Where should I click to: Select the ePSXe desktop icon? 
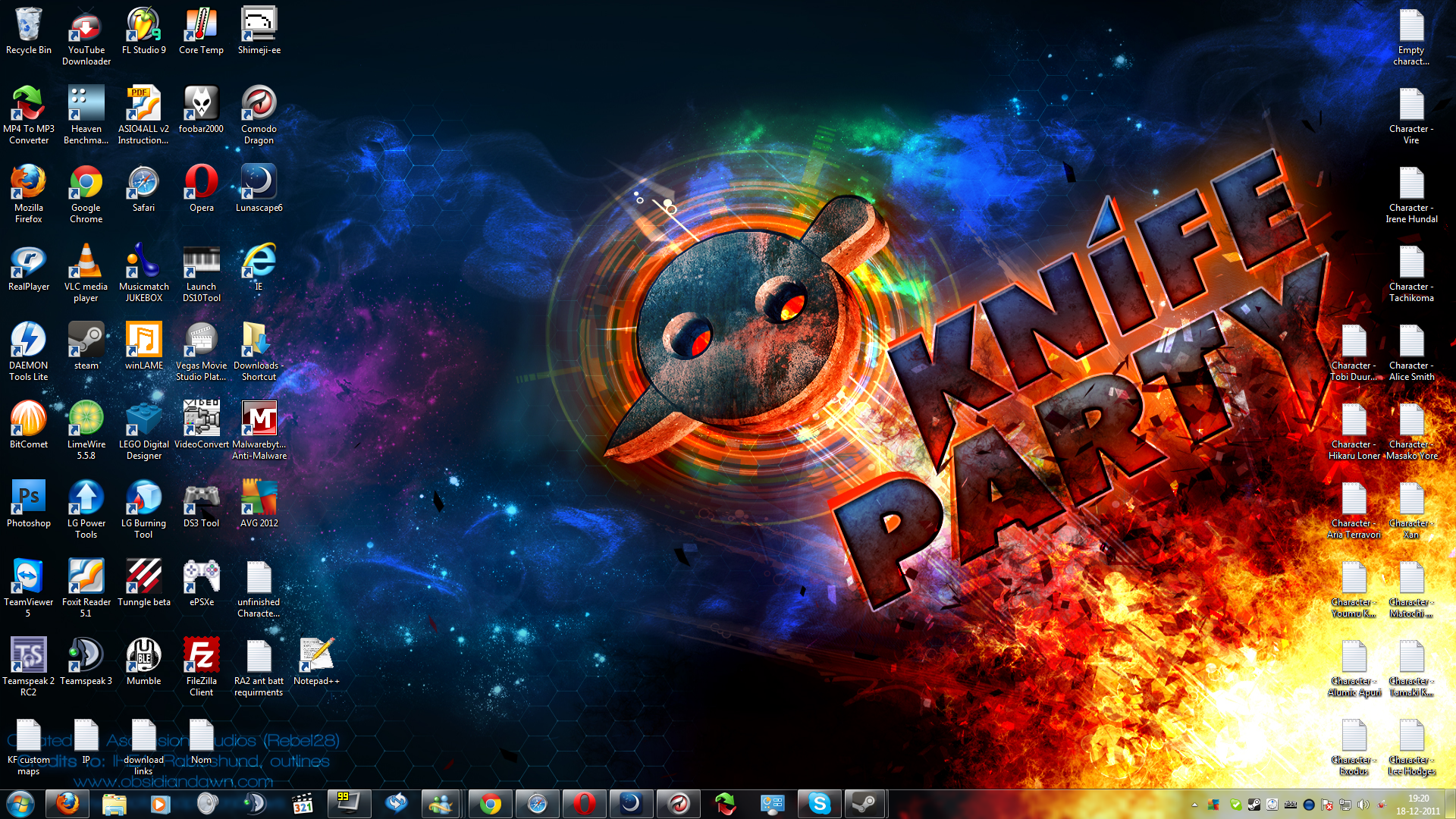pyautogui.click(x=202, y=584)
